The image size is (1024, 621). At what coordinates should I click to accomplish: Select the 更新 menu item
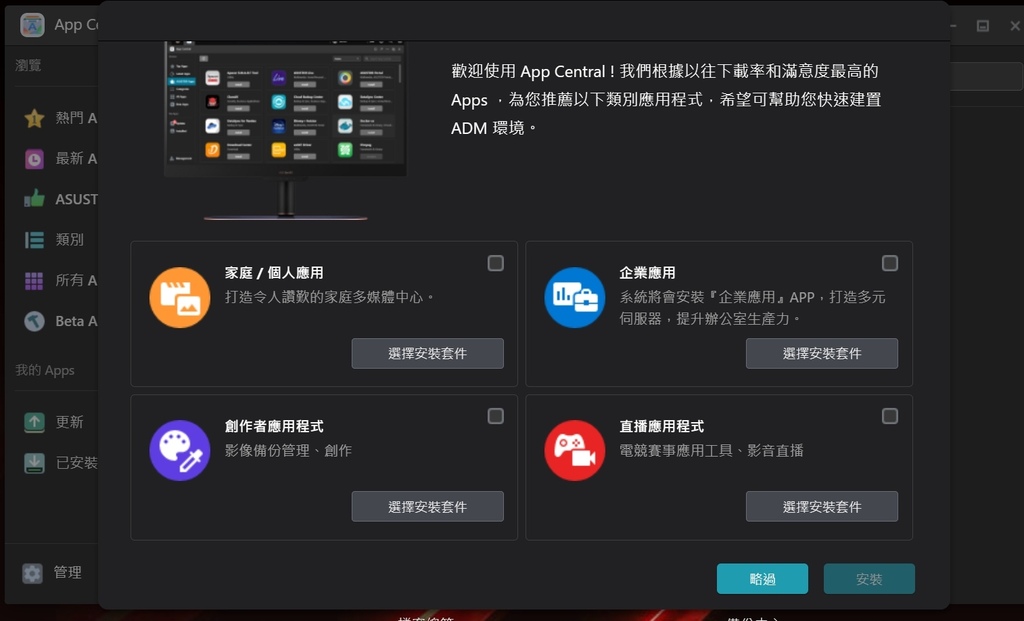point(69,422)
